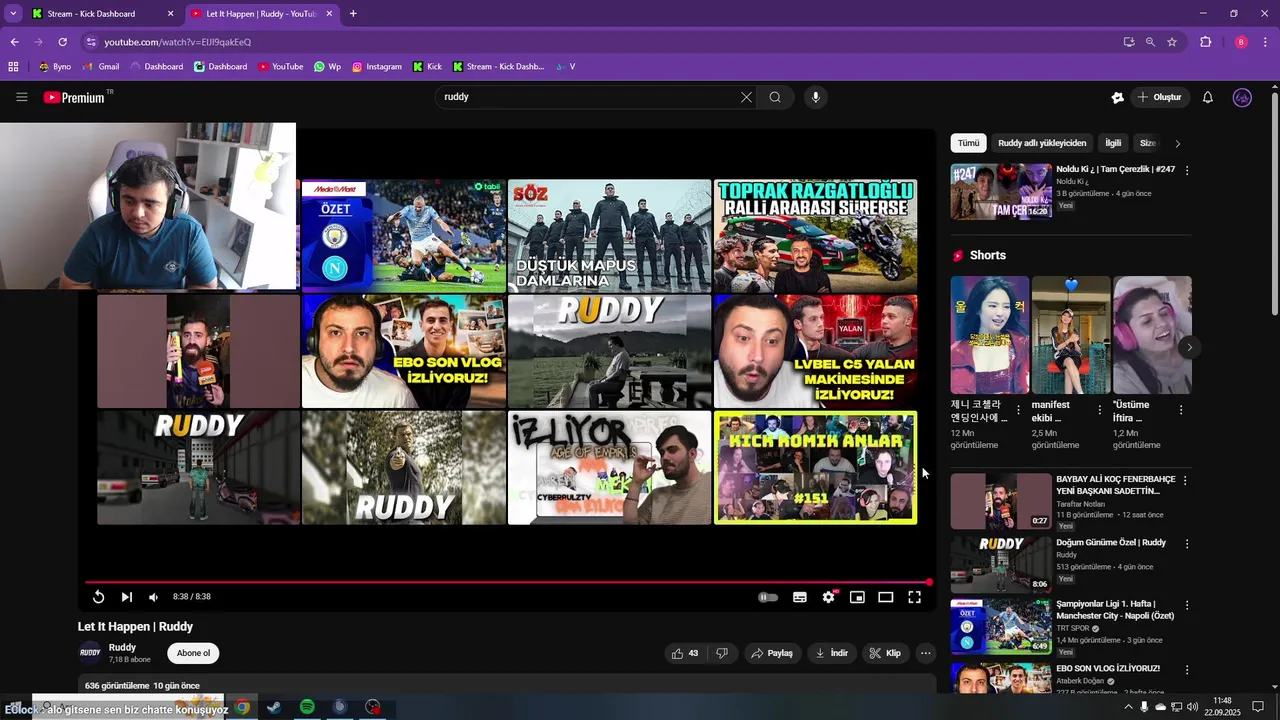Image resolution: width=1280 pixels, height=720 pixels.
Task: Bookmark this page with star icon
Action: tap(1172, 42)
